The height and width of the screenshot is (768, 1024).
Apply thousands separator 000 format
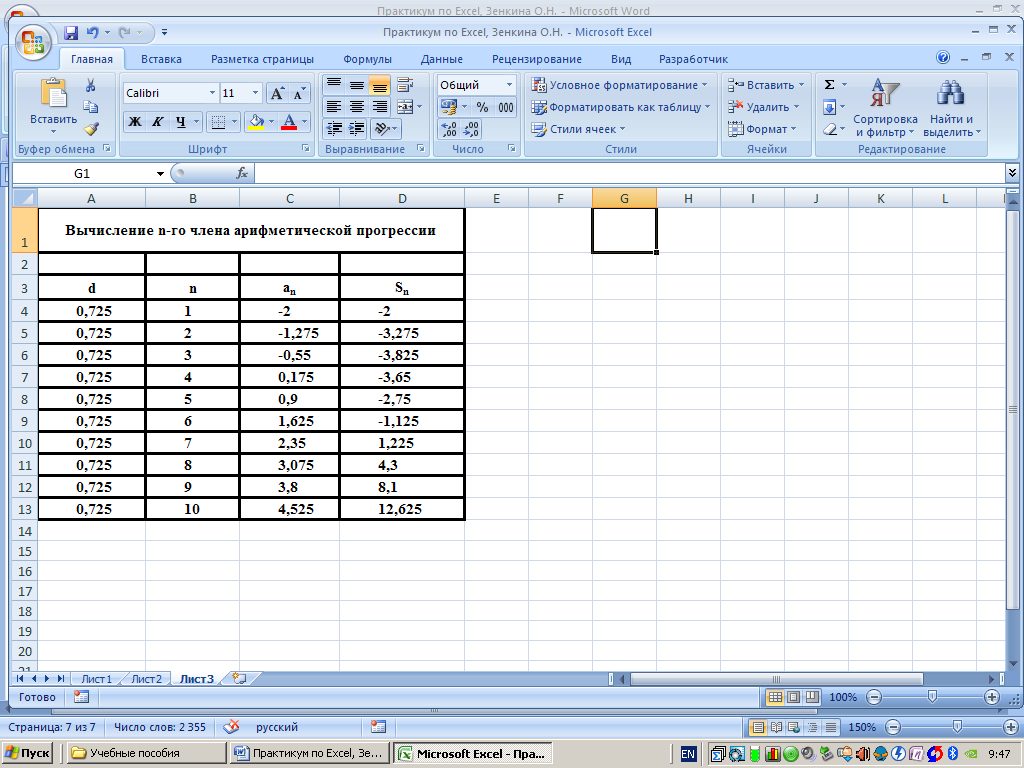505,107
